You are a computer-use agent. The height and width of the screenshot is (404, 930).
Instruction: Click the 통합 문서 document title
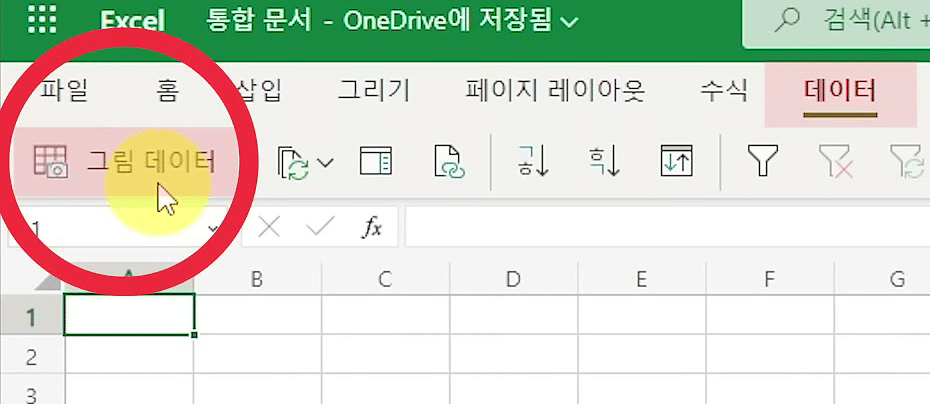tap(258, 21)
